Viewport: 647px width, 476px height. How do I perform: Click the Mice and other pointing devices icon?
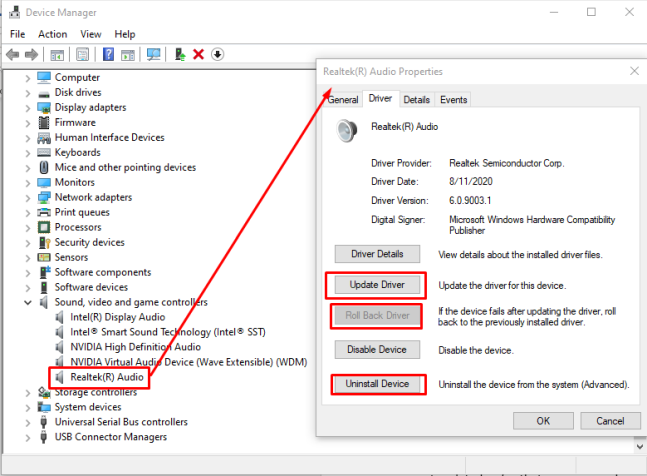pyautogui.click(x=44, y=167)
